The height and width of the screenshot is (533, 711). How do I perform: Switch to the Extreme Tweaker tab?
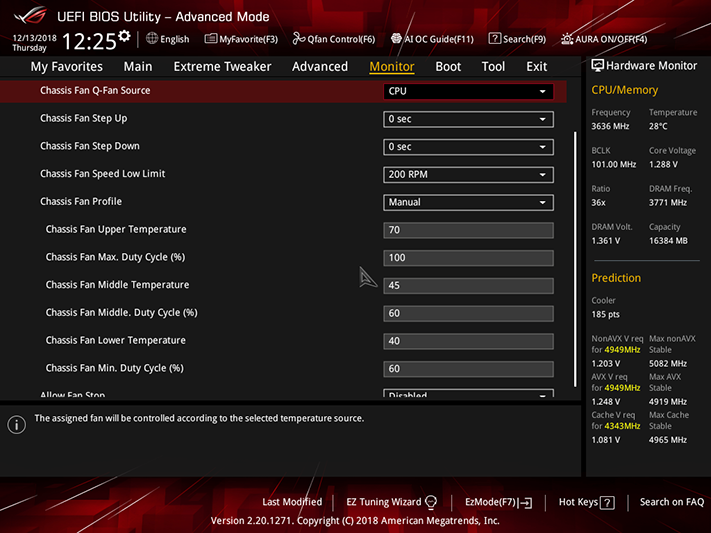coord(222,67)
